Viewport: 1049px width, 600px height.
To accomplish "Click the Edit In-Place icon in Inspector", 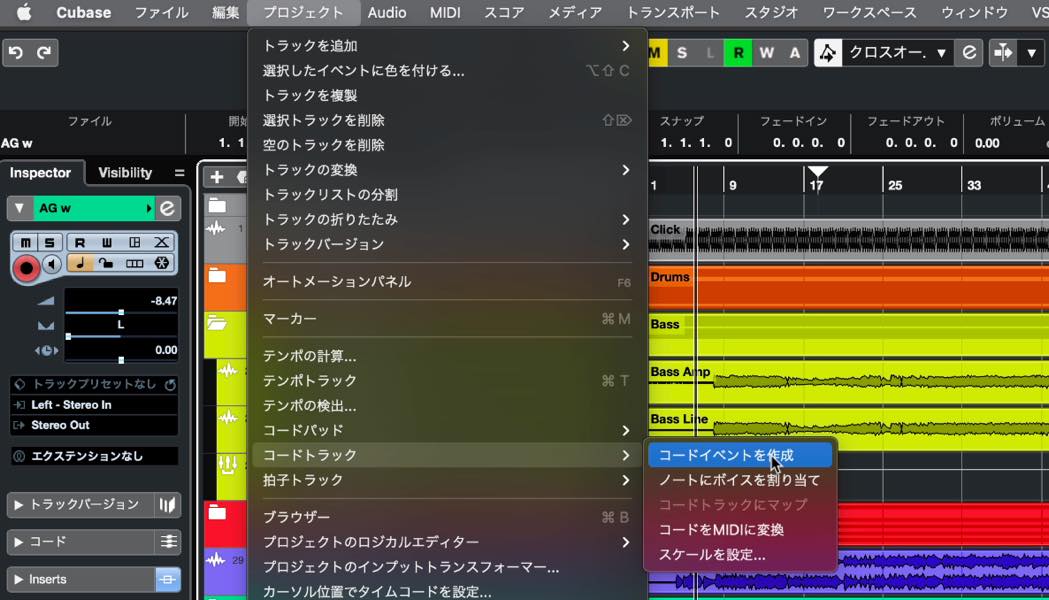I will [x=134, y=242].
